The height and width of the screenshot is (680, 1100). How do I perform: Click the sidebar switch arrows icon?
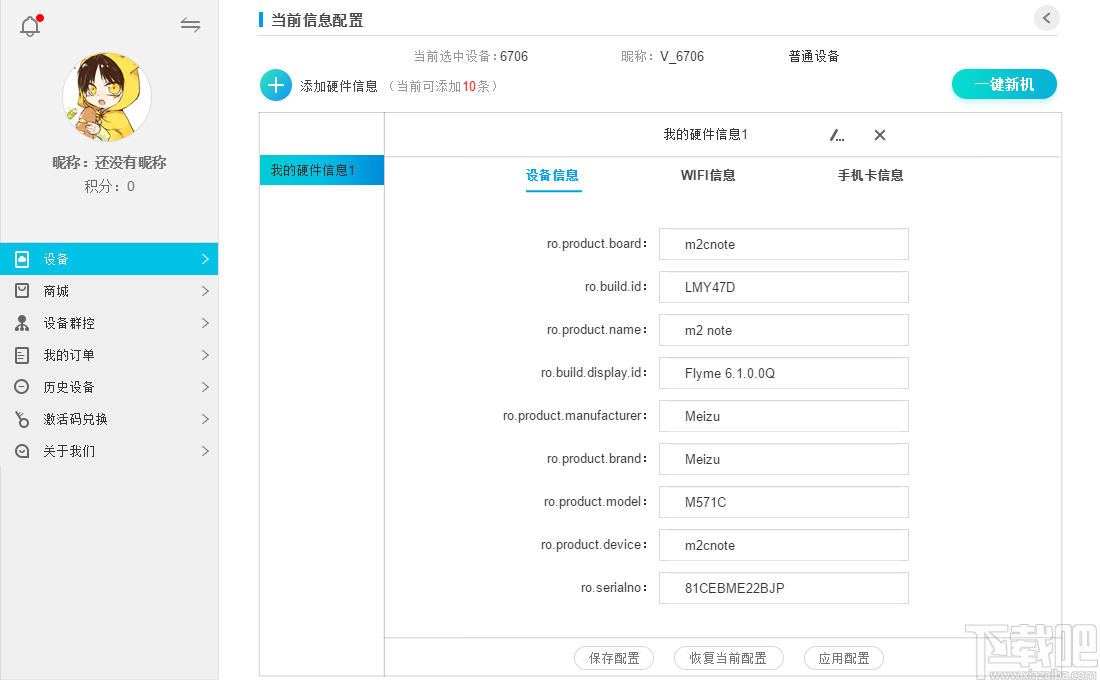pyautogui.click(x=190, y=25)
